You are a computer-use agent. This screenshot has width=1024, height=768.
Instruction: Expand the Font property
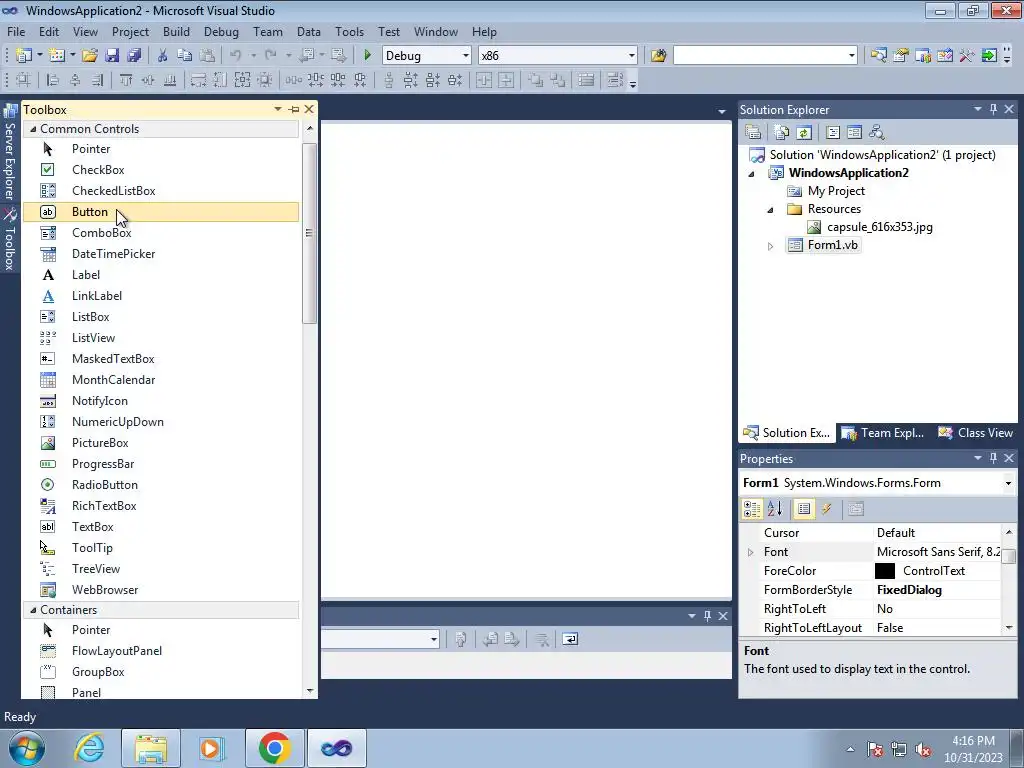(x=750, y=552)
